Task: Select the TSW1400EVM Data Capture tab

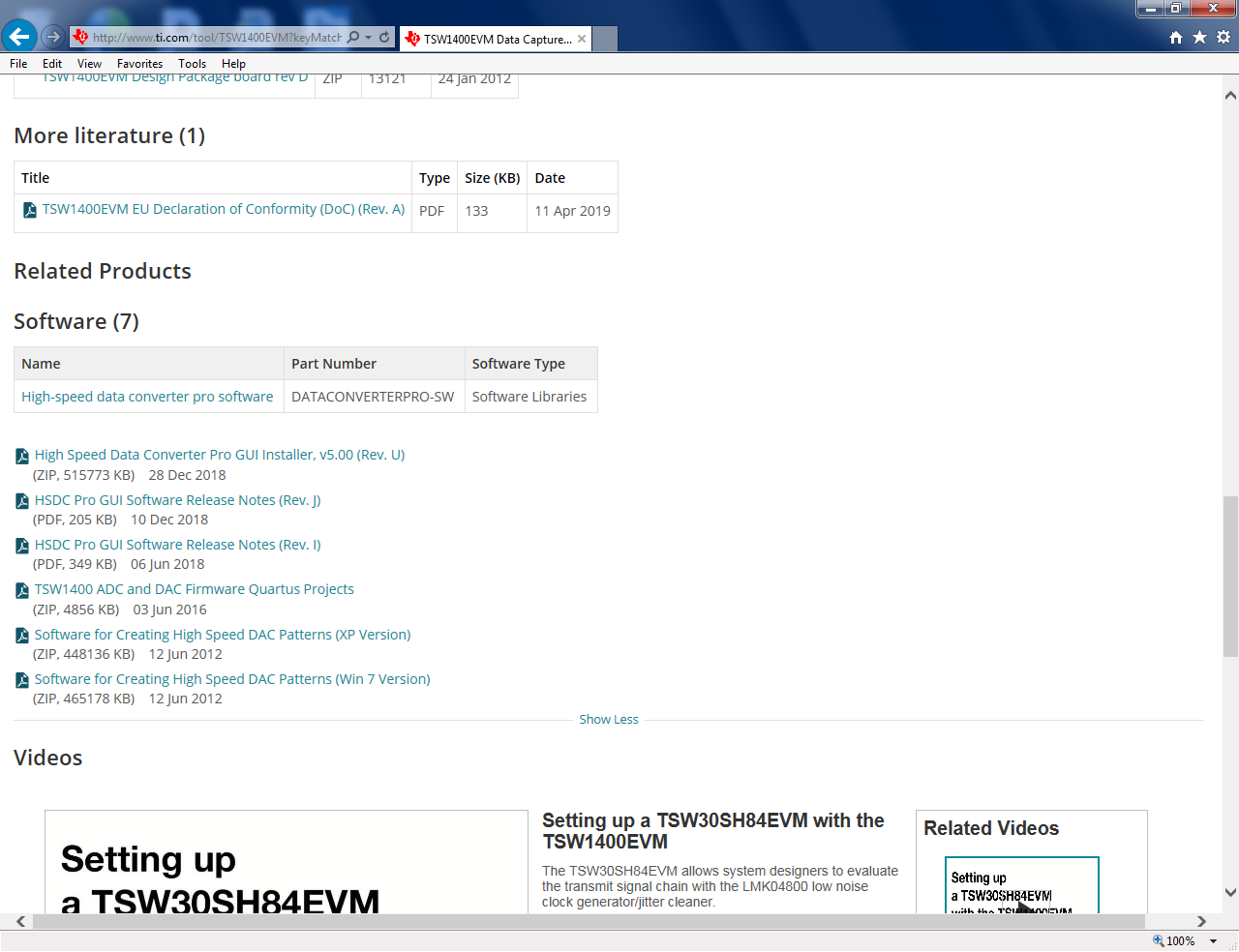Action: tap(495, 39)
